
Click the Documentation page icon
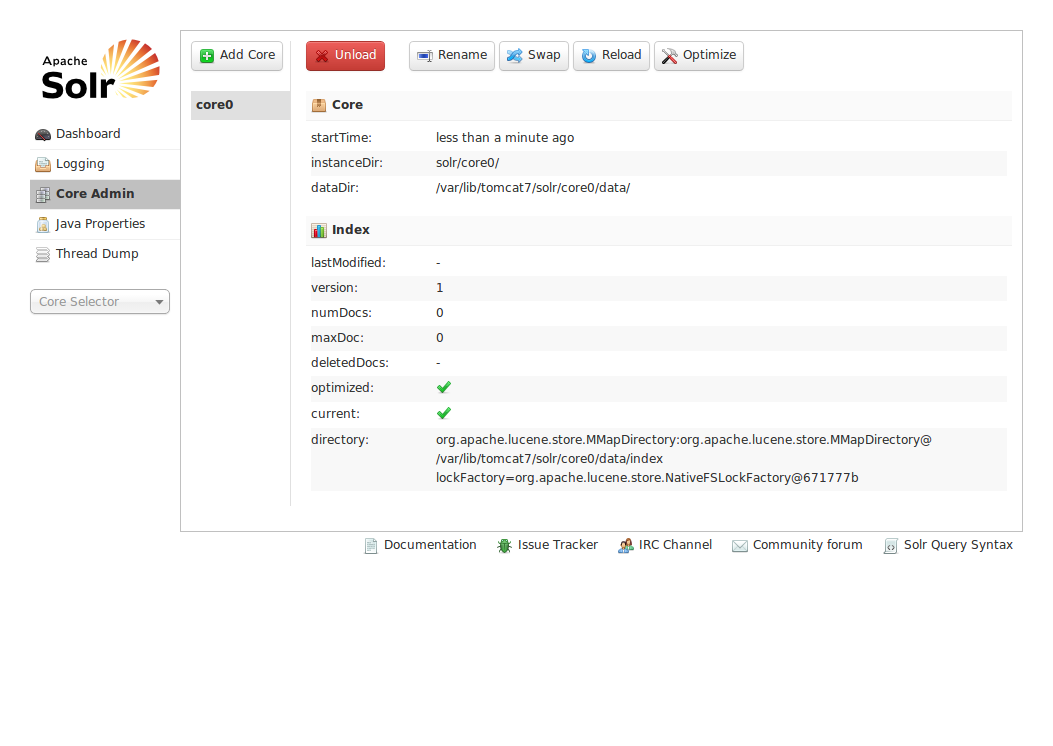[371, 546]
